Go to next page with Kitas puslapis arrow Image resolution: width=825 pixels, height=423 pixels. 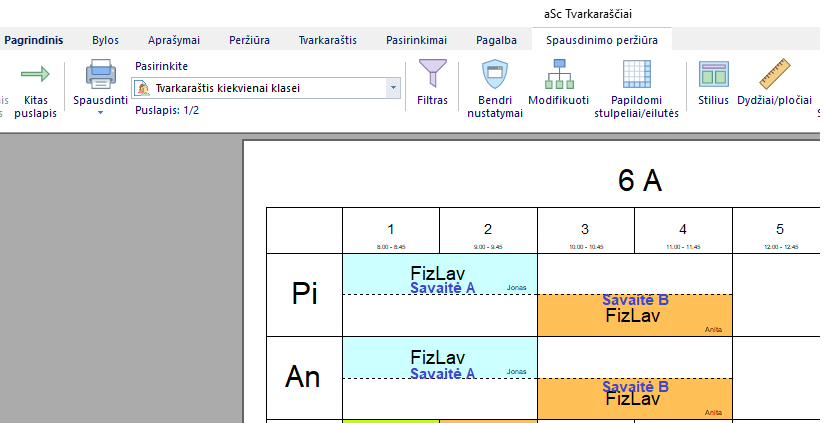coord(36,76)
